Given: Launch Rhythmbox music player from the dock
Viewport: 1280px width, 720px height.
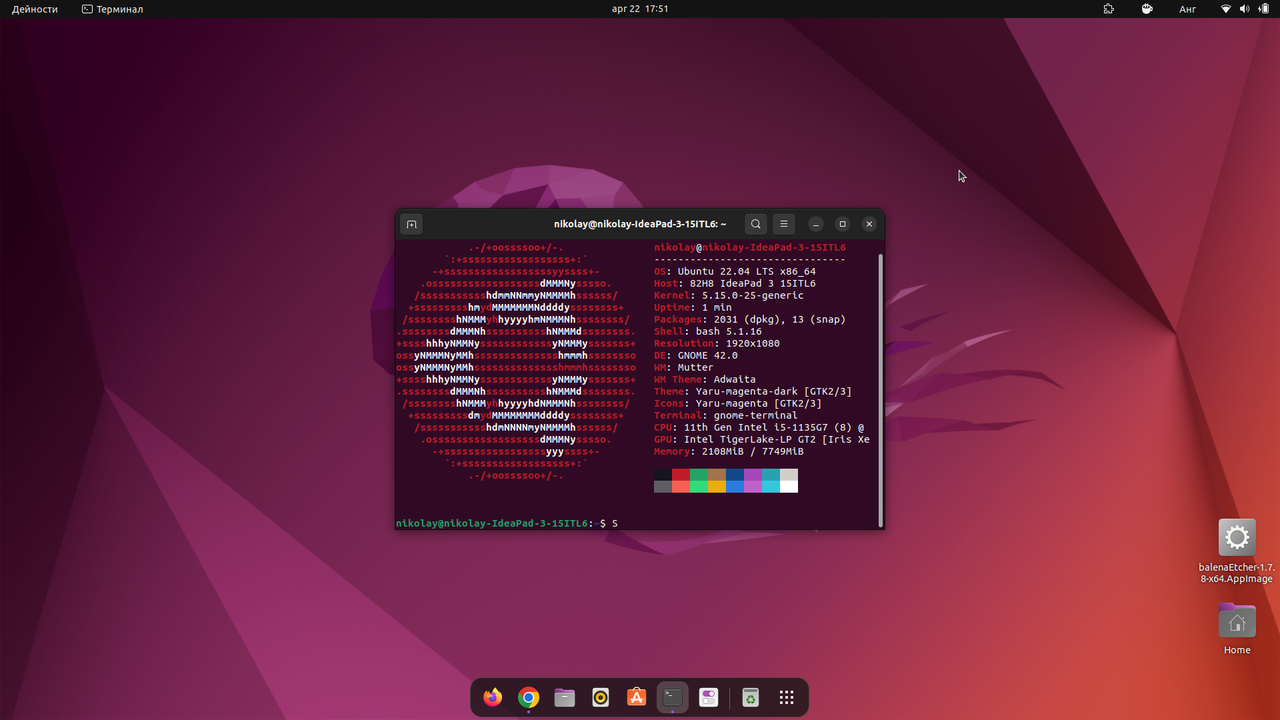Looking at the screenshot, I should coord(601,697).
